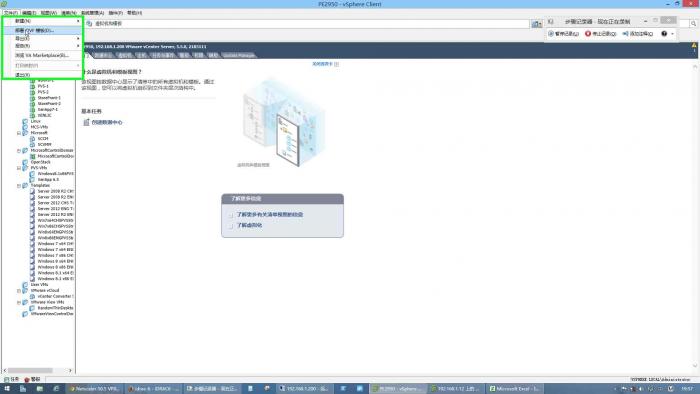Screen dimensions: 700x394
Task: Select the MCS-VMs folder
Action: [39, 127]
